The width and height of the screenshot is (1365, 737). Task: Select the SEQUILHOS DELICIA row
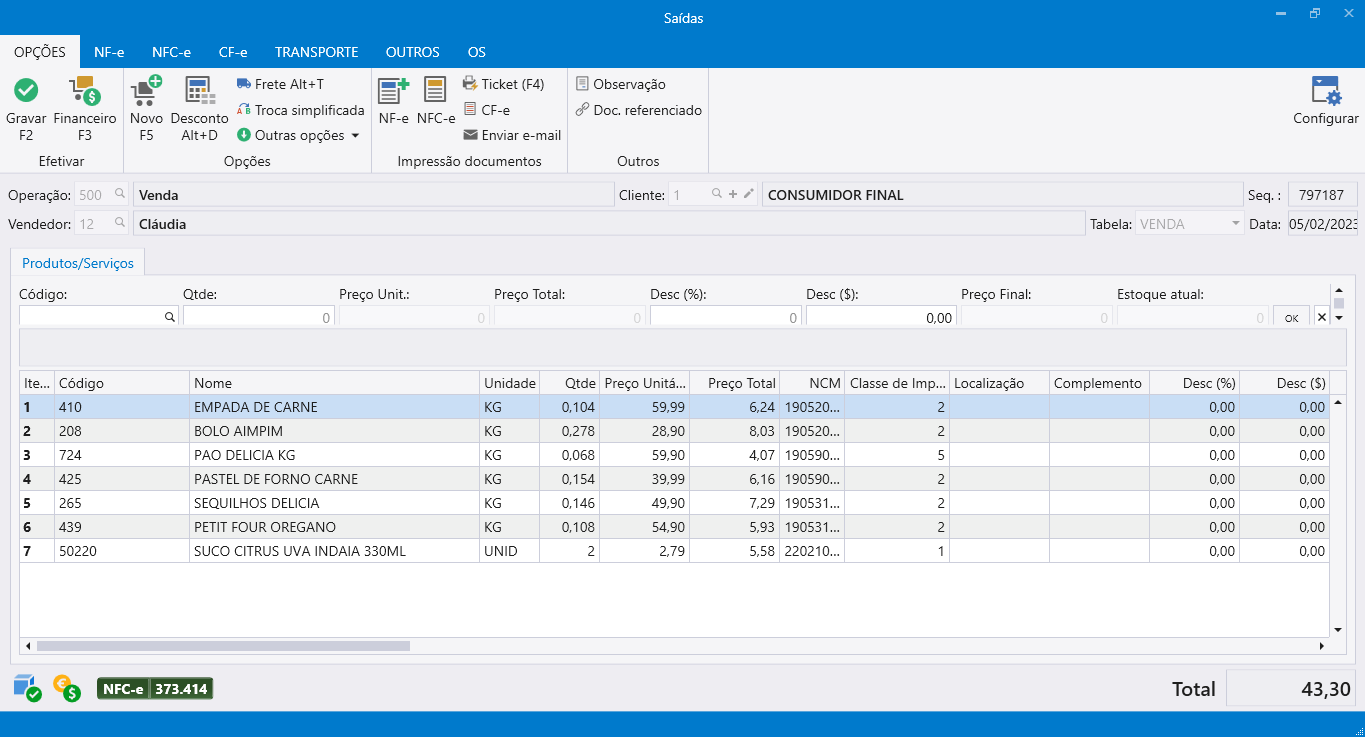tap(257, 503)
